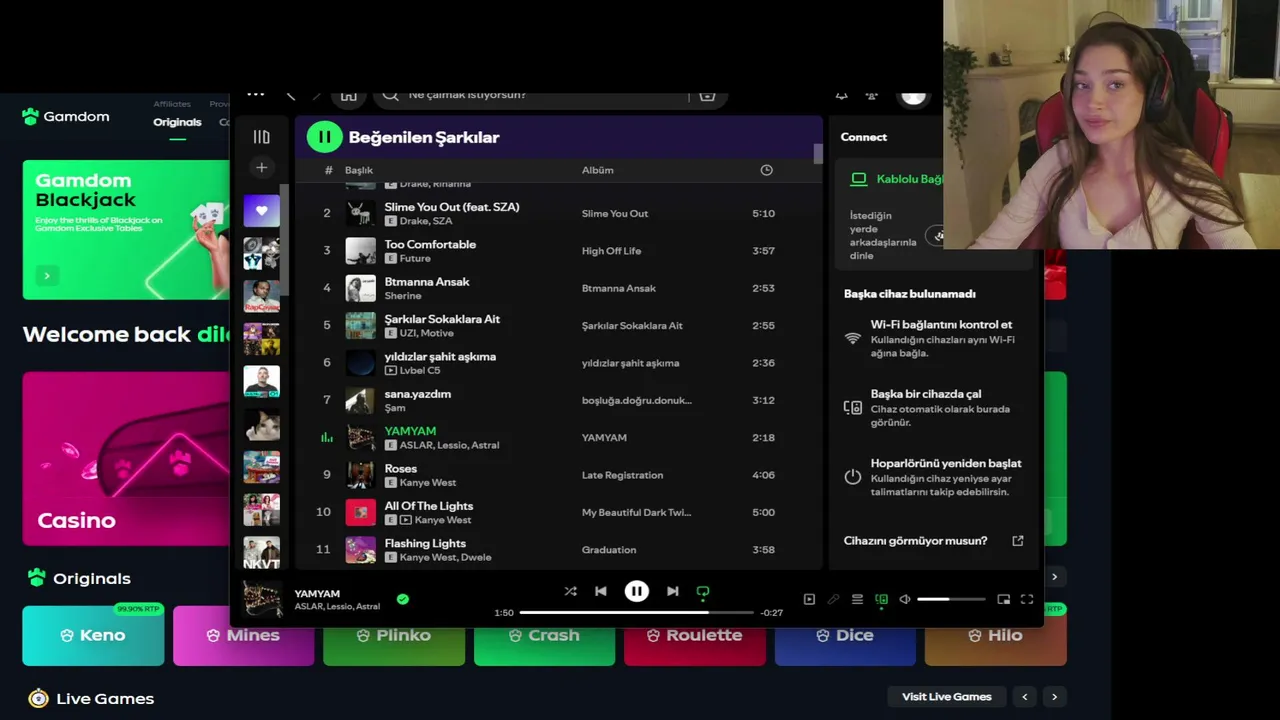Adjust the Spotify volume slider
This screenshot has height=720, width=1280.
click(x=951, y=599)
